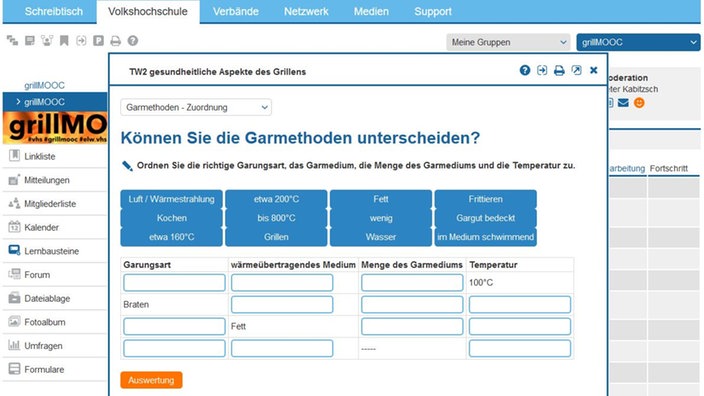Click the main toolbar help question mark

(x=132, y=41)
